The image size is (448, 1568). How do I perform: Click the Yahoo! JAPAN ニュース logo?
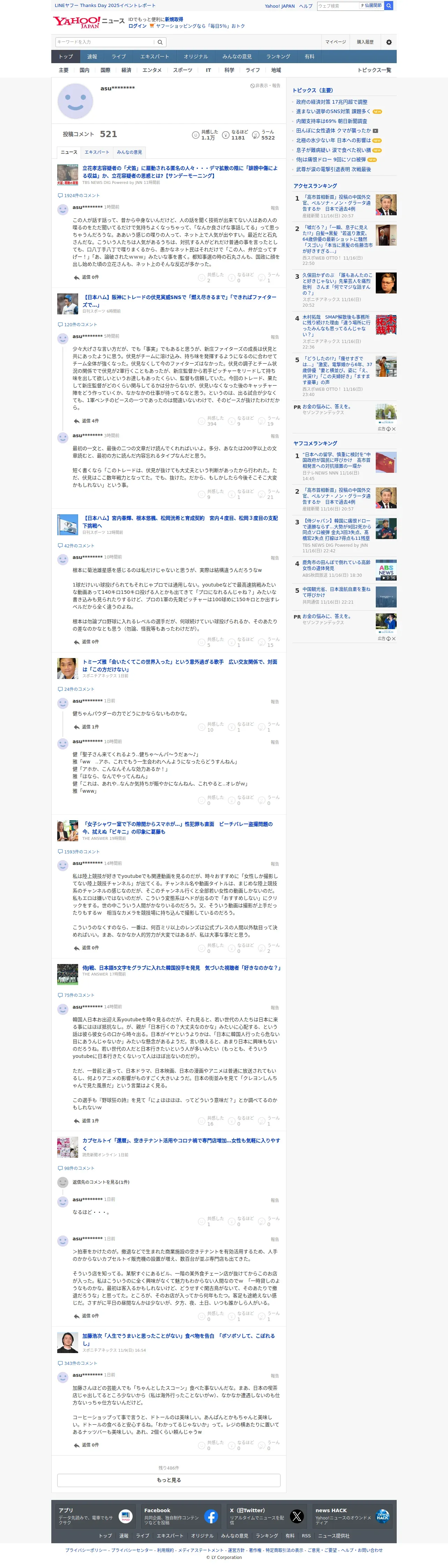pos(88,23)
